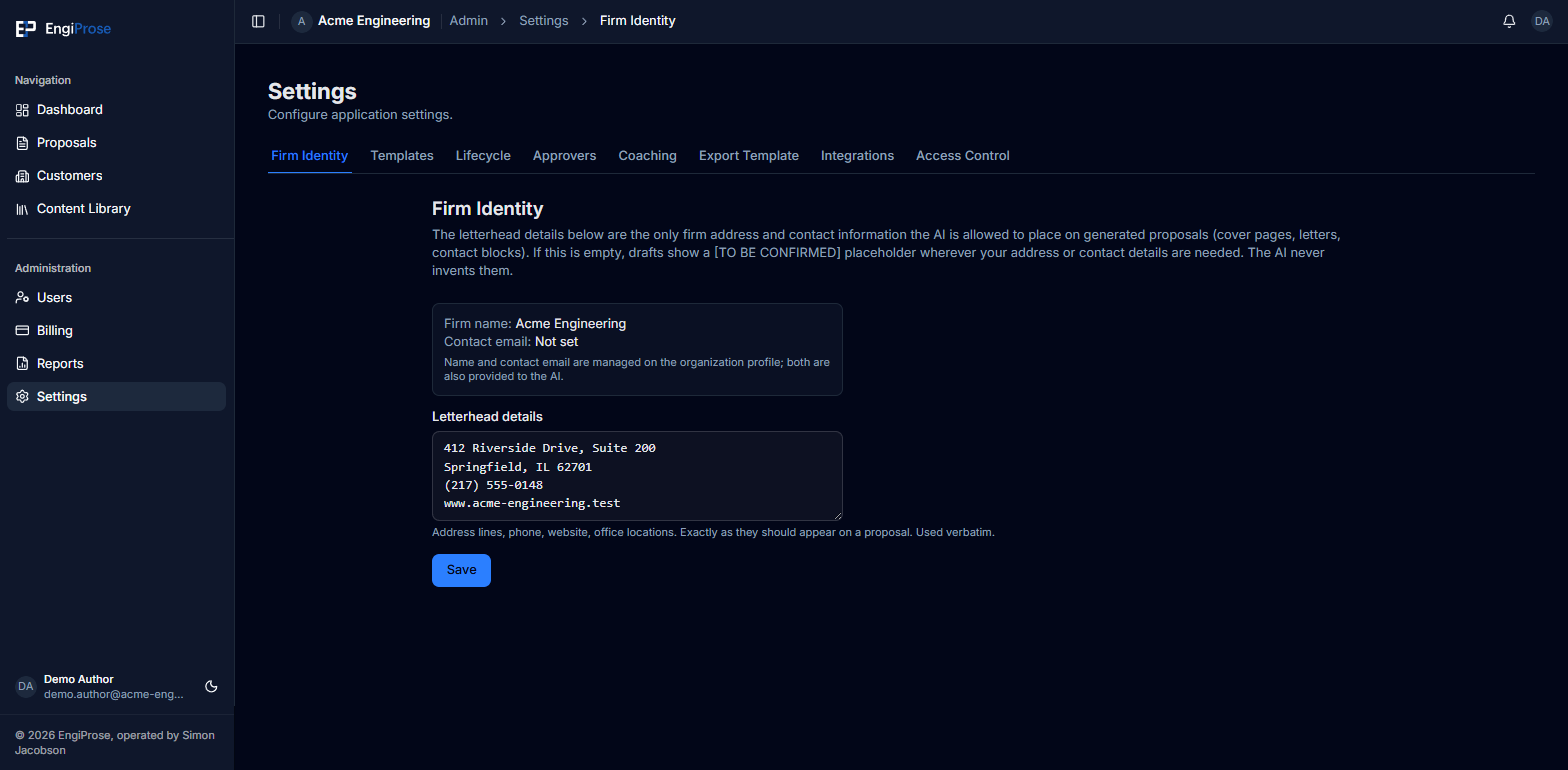Click the 'Contact email: Not set' text

click(x=511, y=342)
